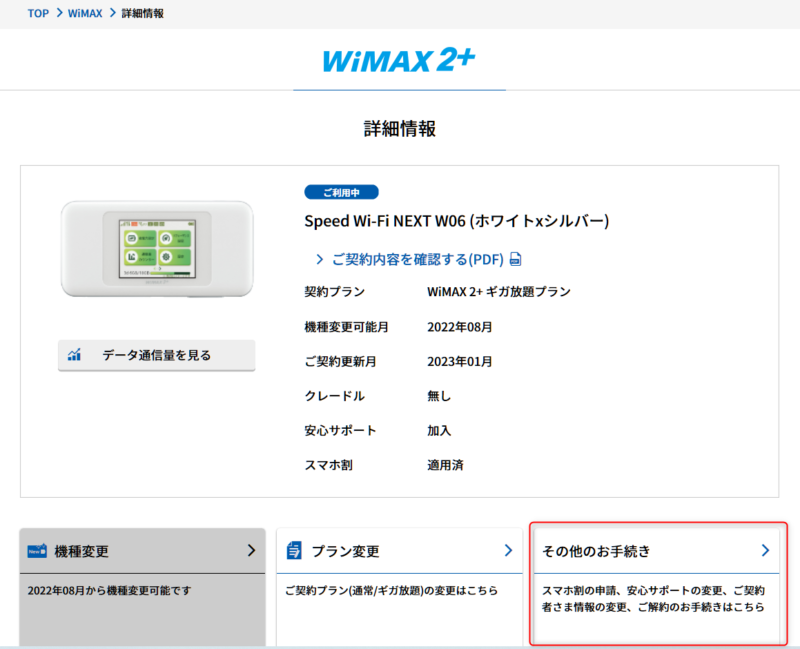Click the PDF file icon
800x649 pixels.
click(516, 259)
